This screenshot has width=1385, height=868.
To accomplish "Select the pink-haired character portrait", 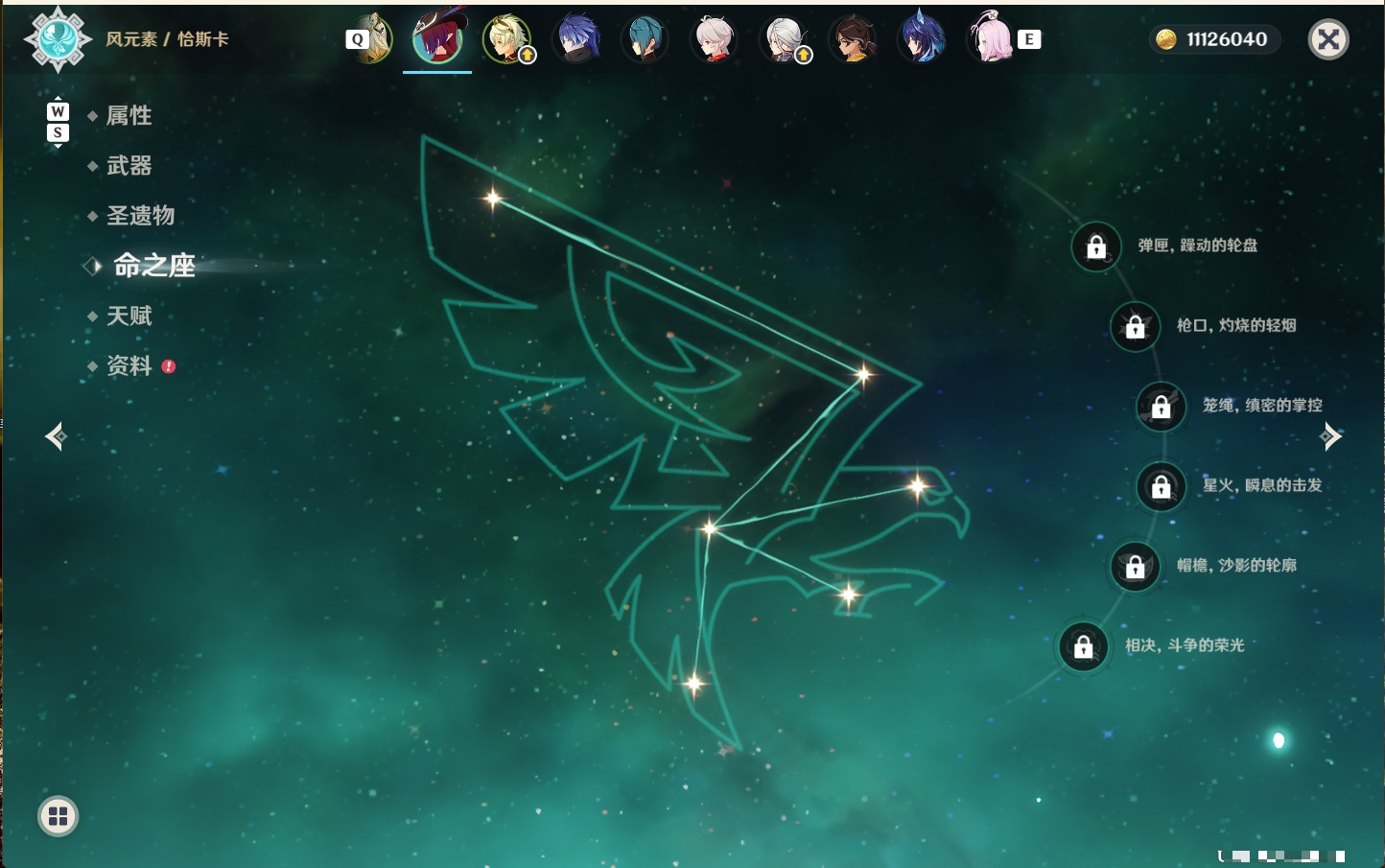I will tap(991, 37).
